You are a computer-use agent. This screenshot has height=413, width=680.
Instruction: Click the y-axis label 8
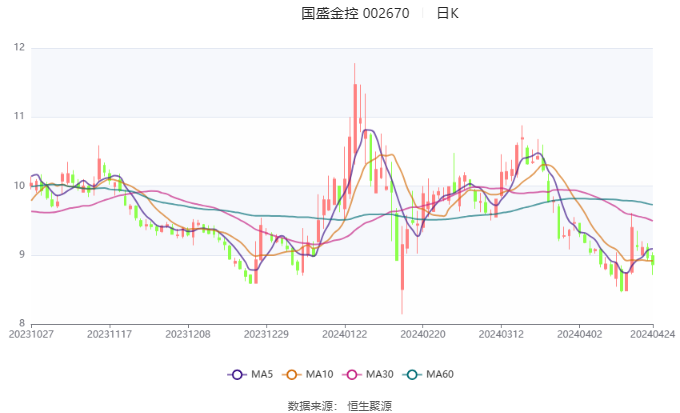click(22, 323)
